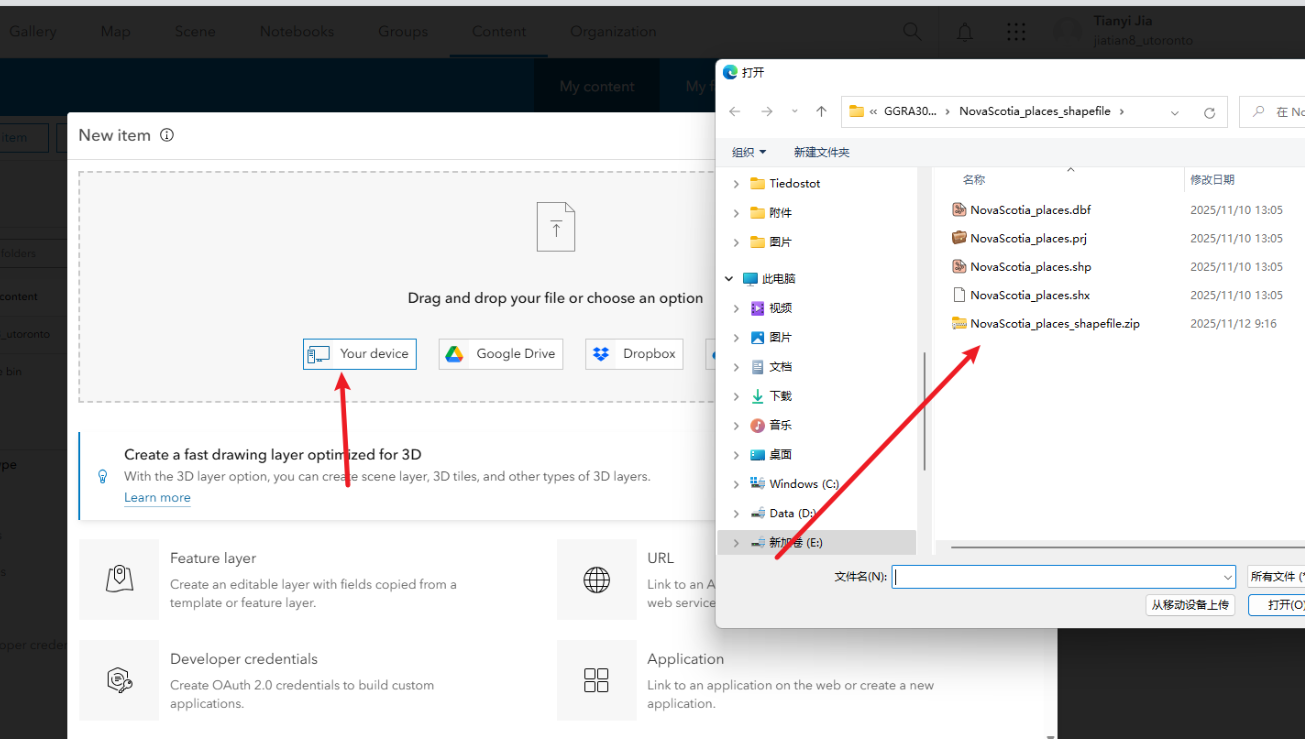
Task: Open the Gallery tab in ArcGIS header
Action: [x=33, y=31]
